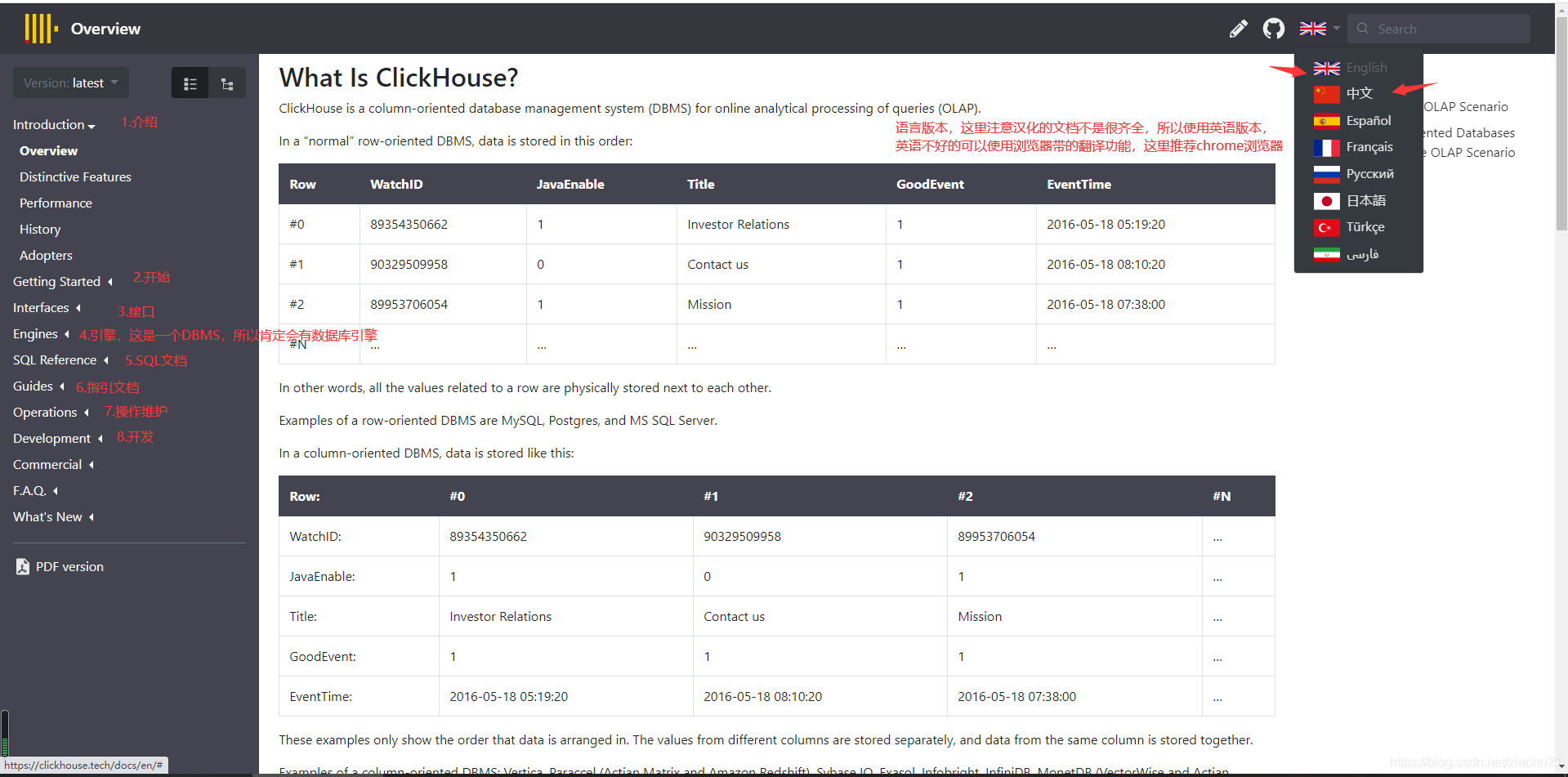1568x777 pixels.
Task: Click the Chinese flag icon
Action: [x=1326, y=94]
